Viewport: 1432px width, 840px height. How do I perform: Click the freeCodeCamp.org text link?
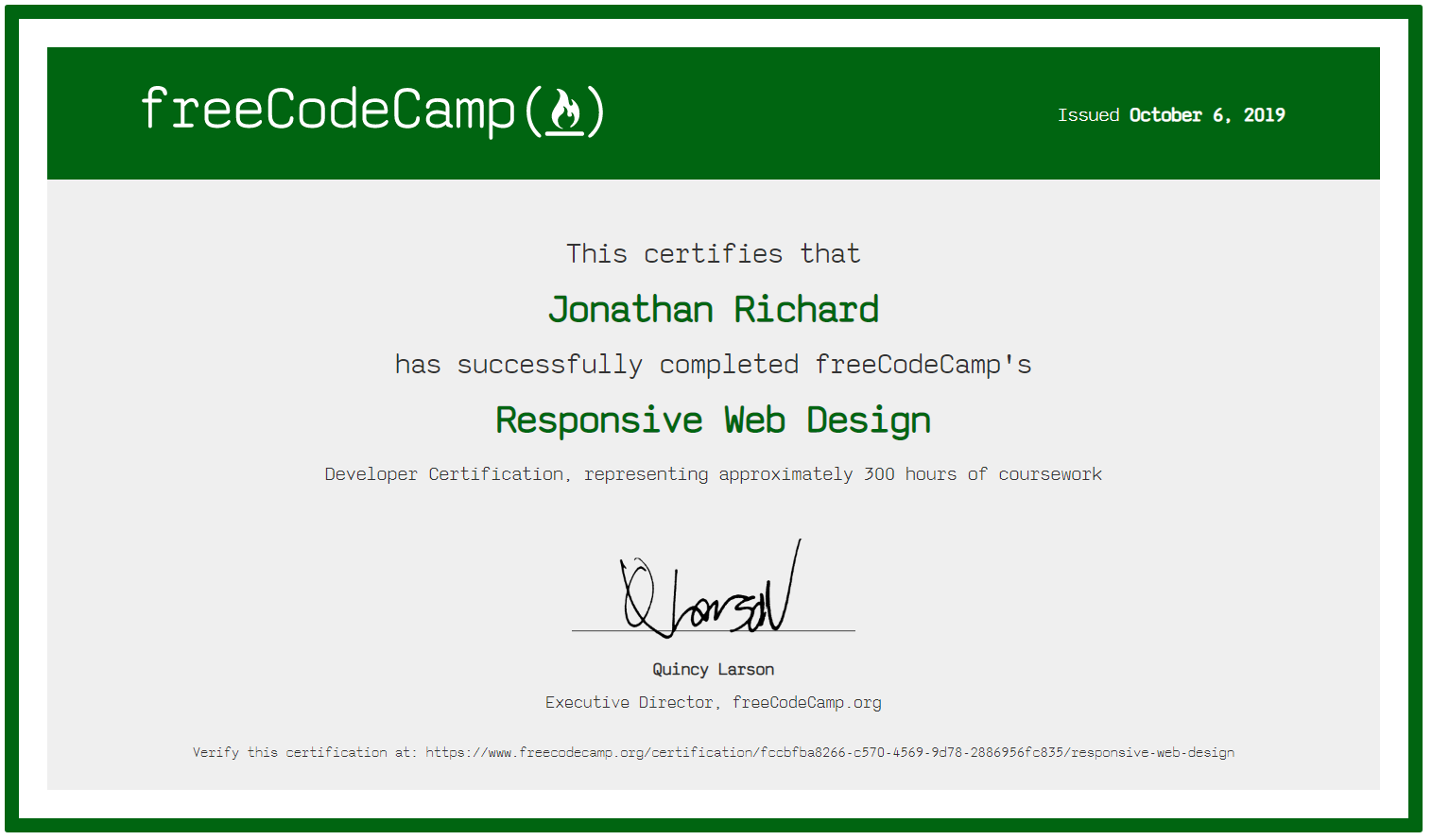[x=806, y=702]
